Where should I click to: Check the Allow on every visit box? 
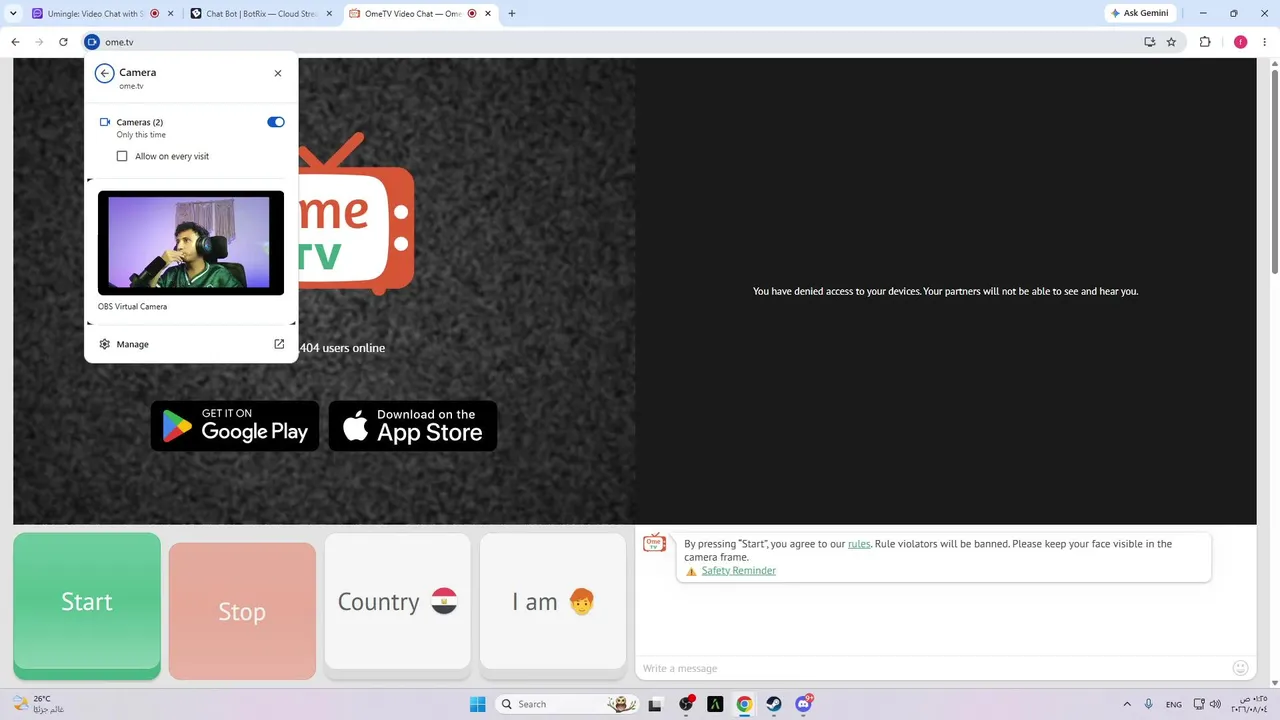pos(122,156)
